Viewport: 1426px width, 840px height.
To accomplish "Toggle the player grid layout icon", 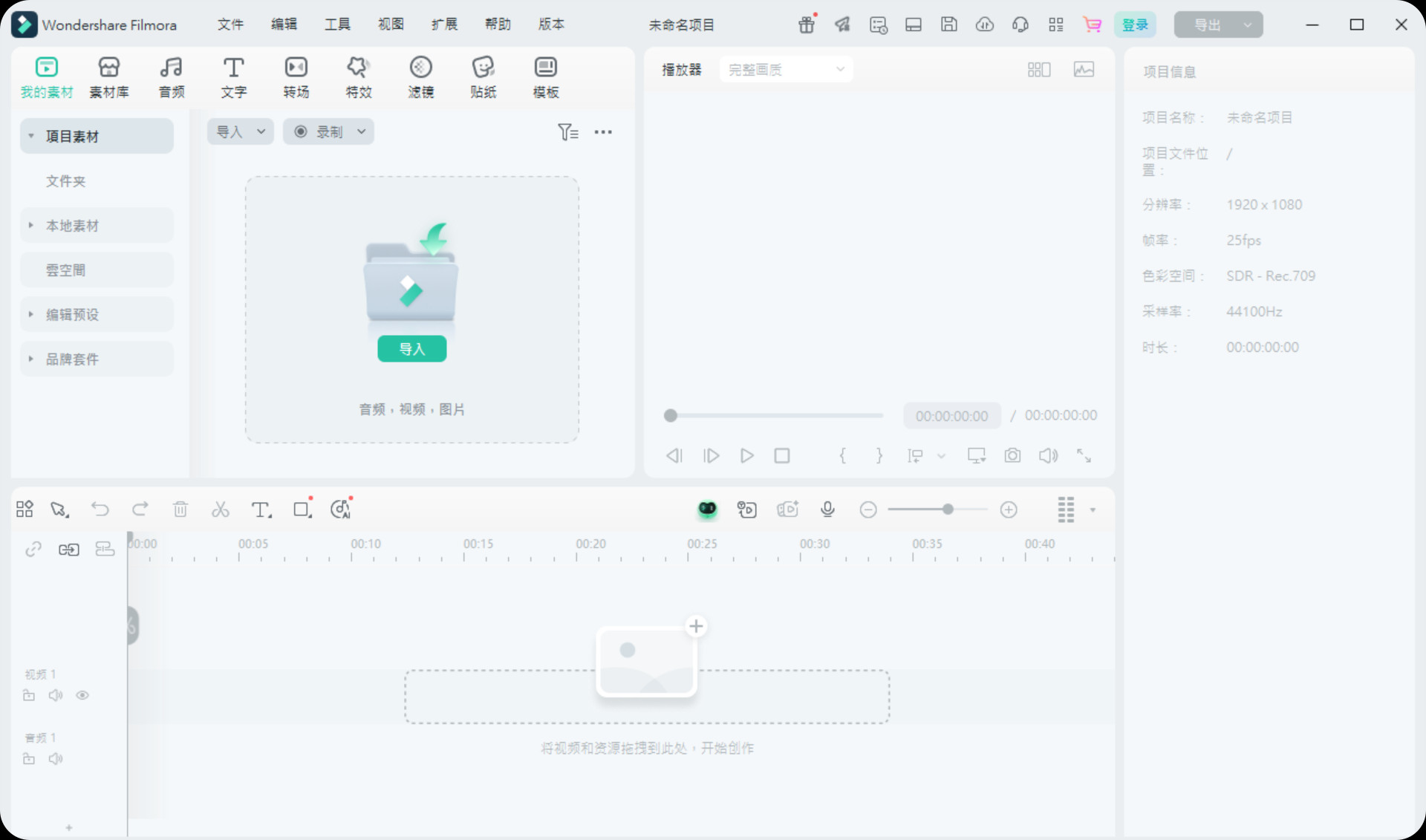I will [1039, 69].
